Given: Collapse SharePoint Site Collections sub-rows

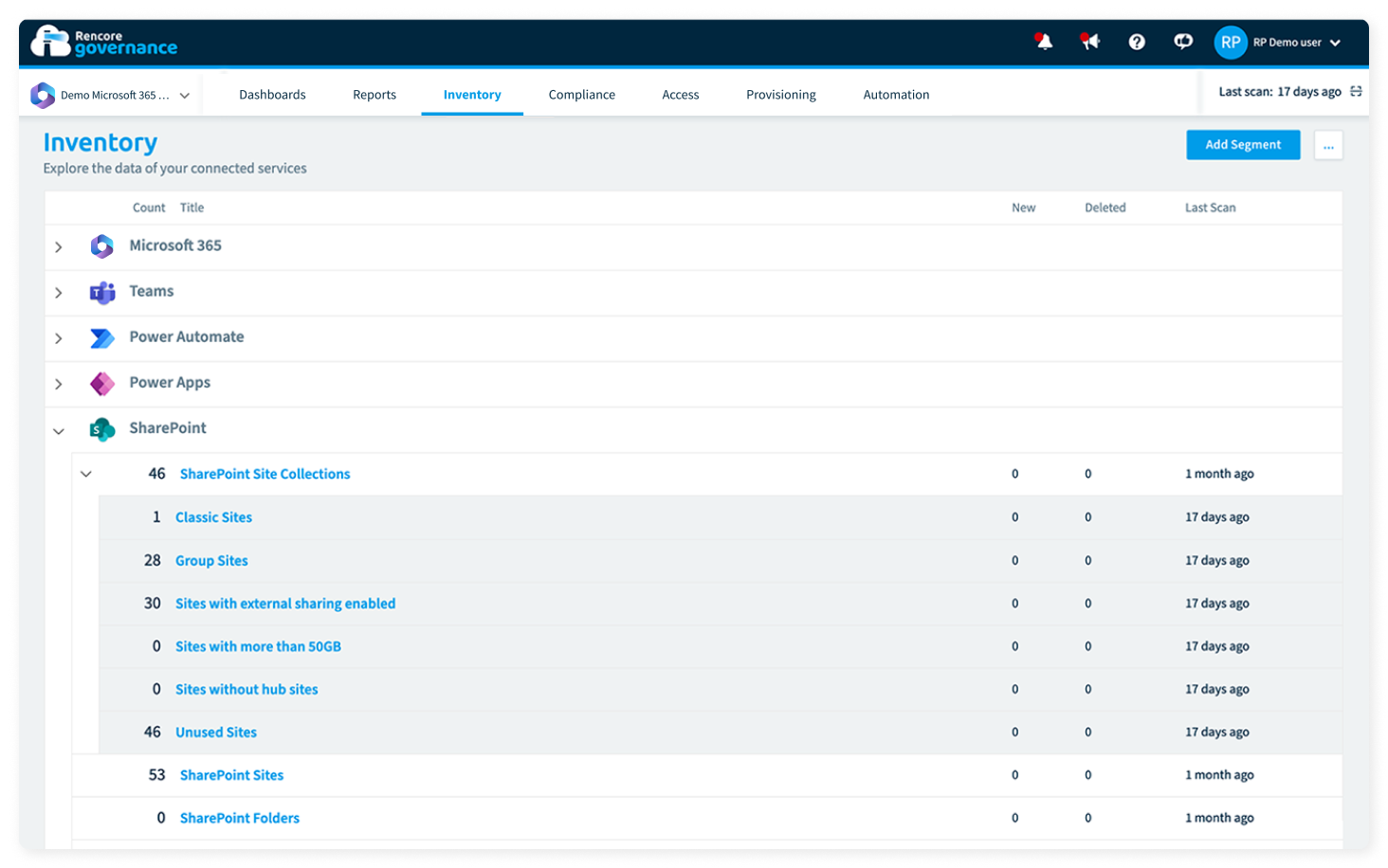Looking at the screenshot, I should pos(86,474).
